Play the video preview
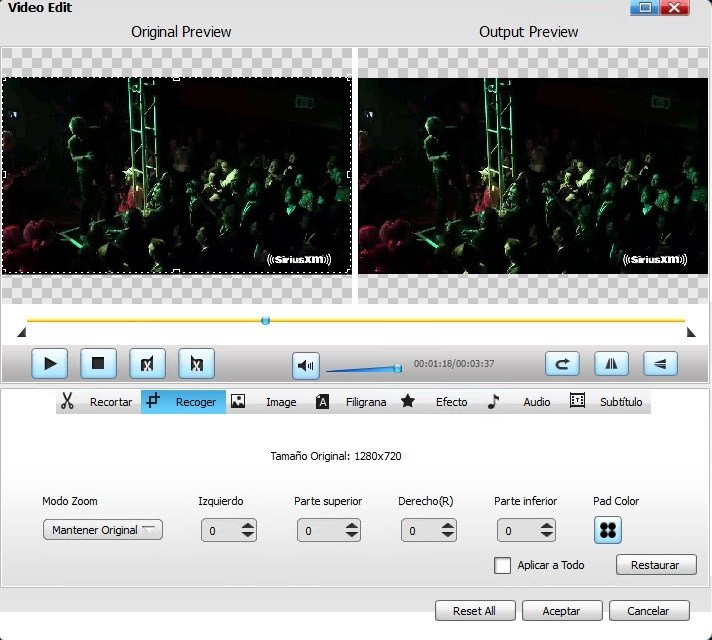 [x=49, y=363]
